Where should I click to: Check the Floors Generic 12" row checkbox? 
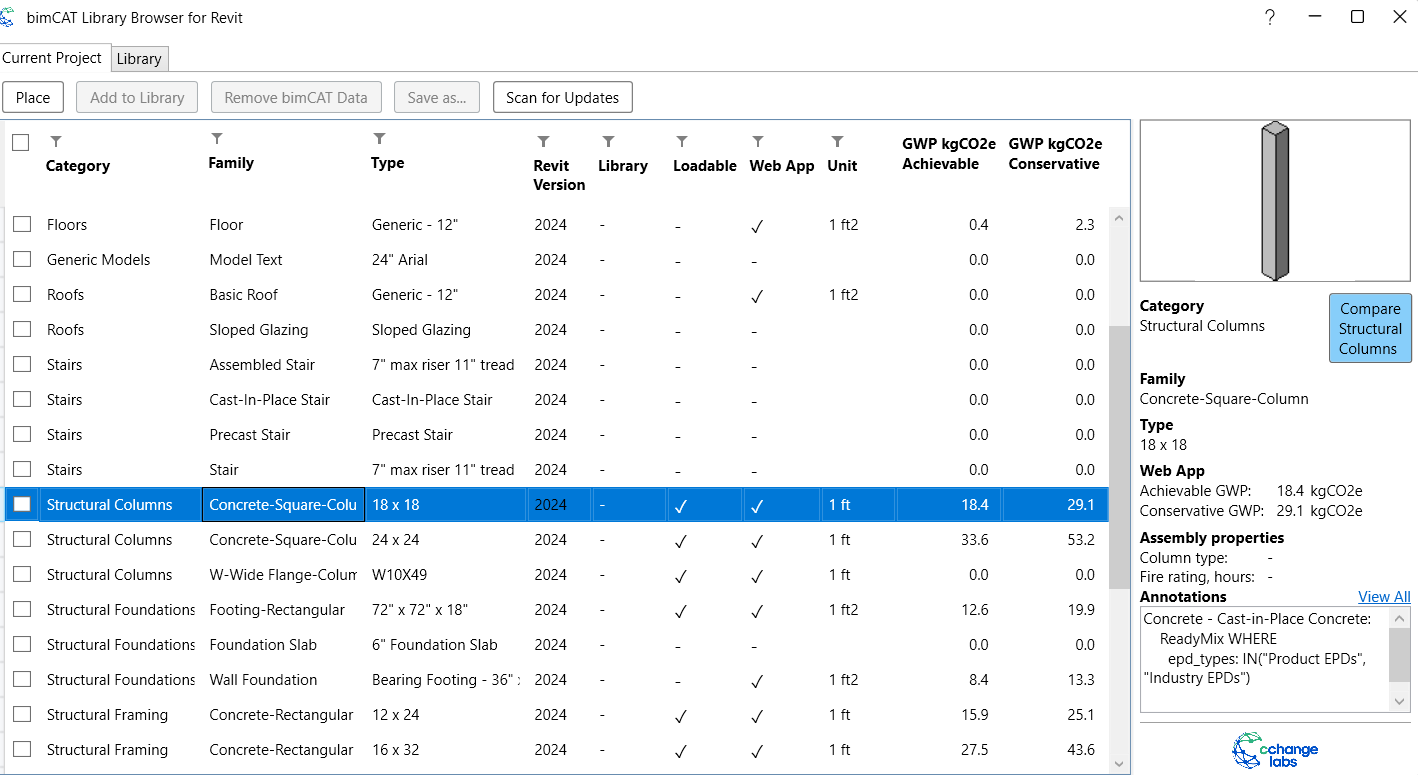click(x=21, y=225)
